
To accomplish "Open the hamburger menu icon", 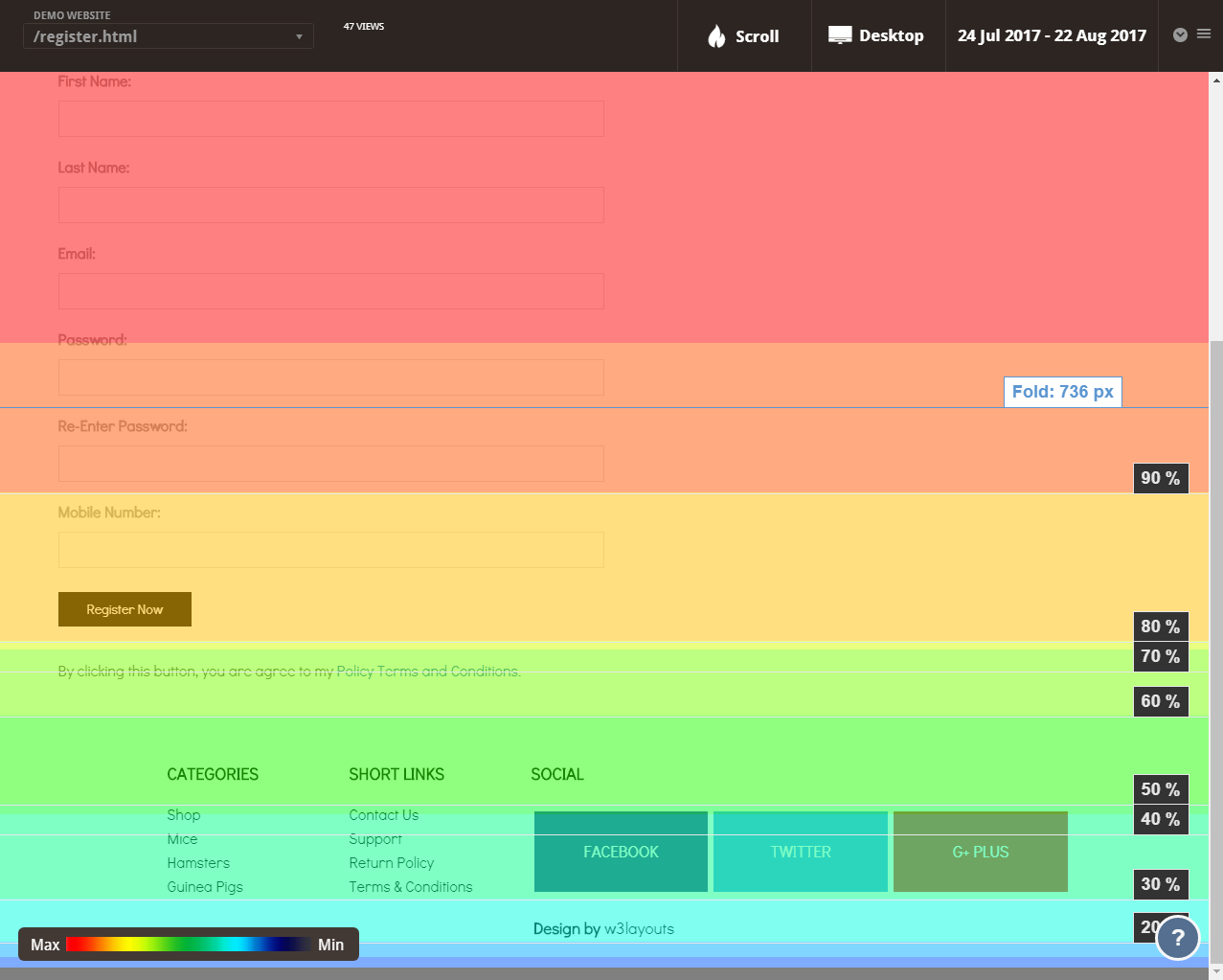I will [1204, 34].
